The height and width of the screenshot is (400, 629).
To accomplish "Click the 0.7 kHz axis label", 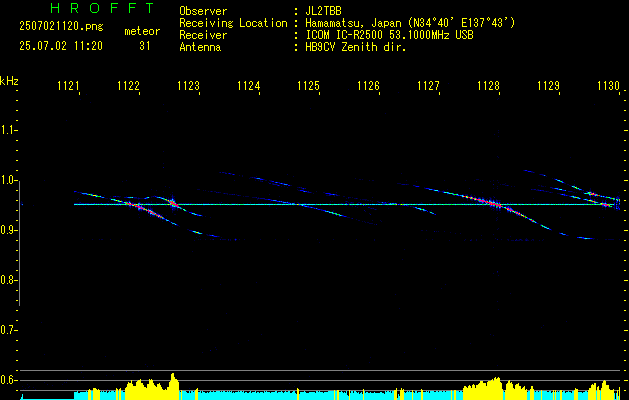I will click(8, 330).
